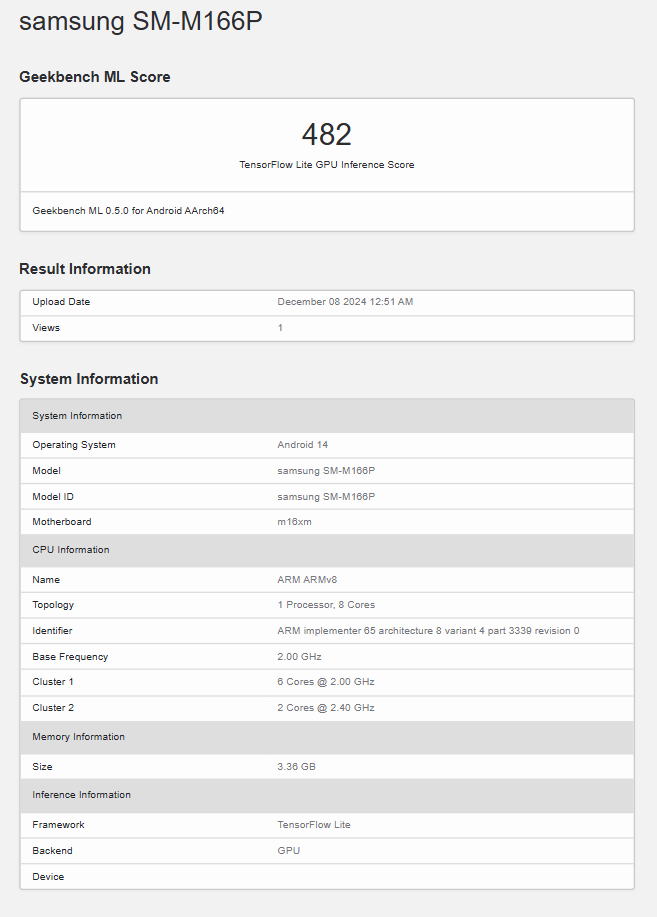This screenshot has height=917, width=657.
Task: Select the Memory Information table header
Action: [x=79, y=737]
